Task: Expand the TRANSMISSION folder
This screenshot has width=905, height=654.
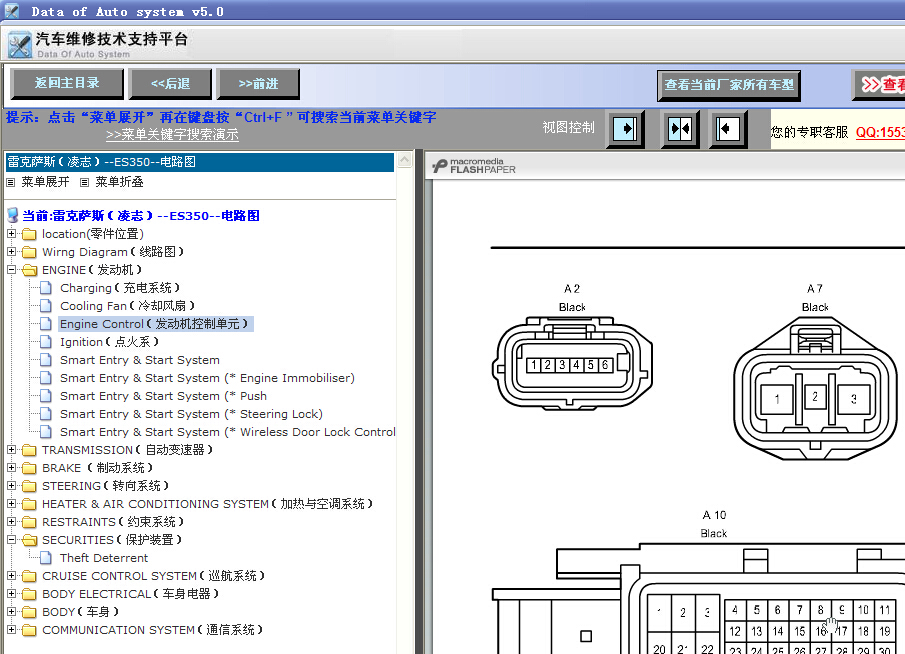Action: tap(11, 450)
